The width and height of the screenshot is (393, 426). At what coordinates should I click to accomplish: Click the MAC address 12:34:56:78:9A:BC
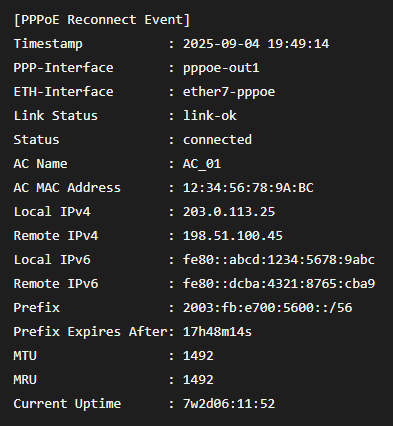coord(248,188)
